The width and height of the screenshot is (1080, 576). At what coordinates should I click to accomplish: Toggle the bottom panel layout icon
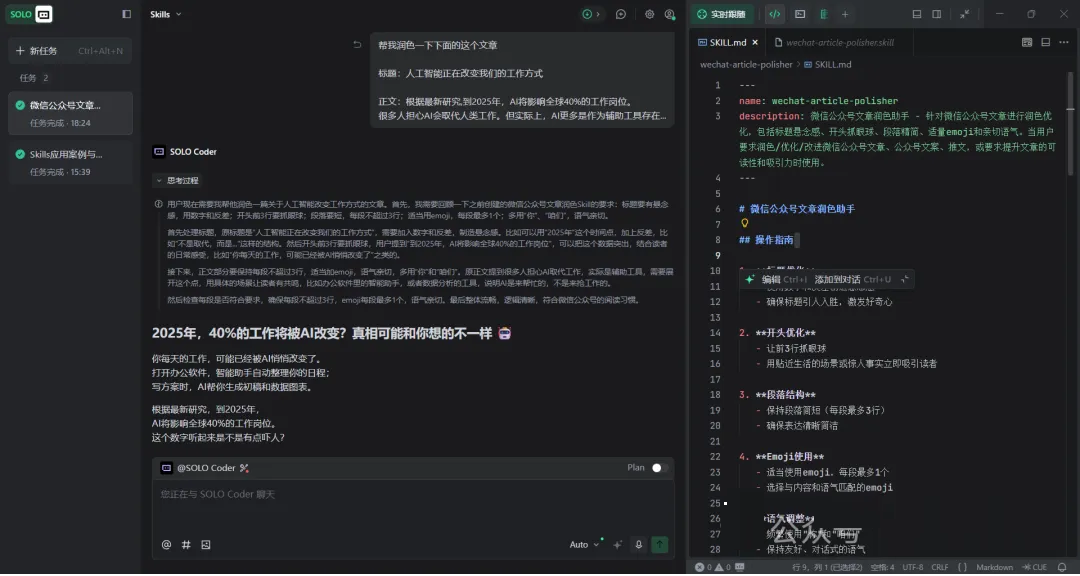click(x=917, y=15)
